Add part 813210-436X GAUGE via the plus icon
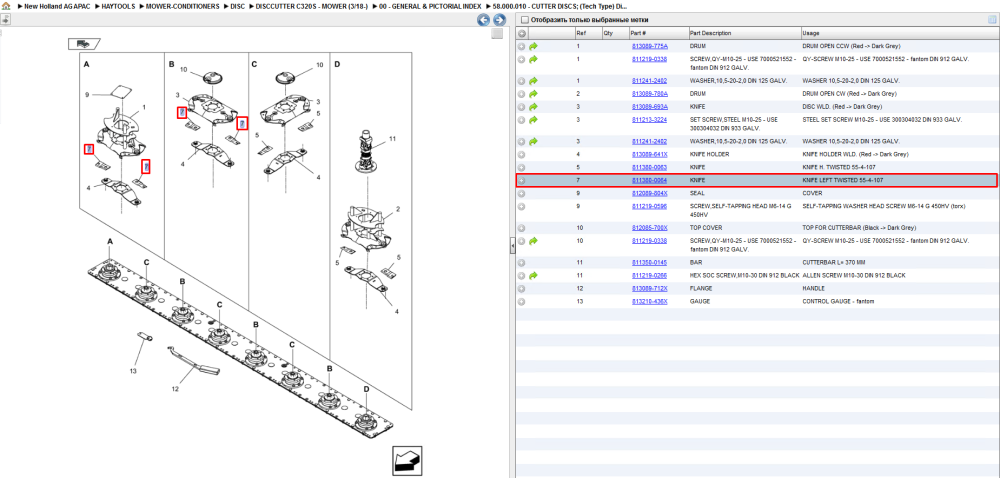The height and width of the screenshot is (478, 1000). (x=522, y=301)
